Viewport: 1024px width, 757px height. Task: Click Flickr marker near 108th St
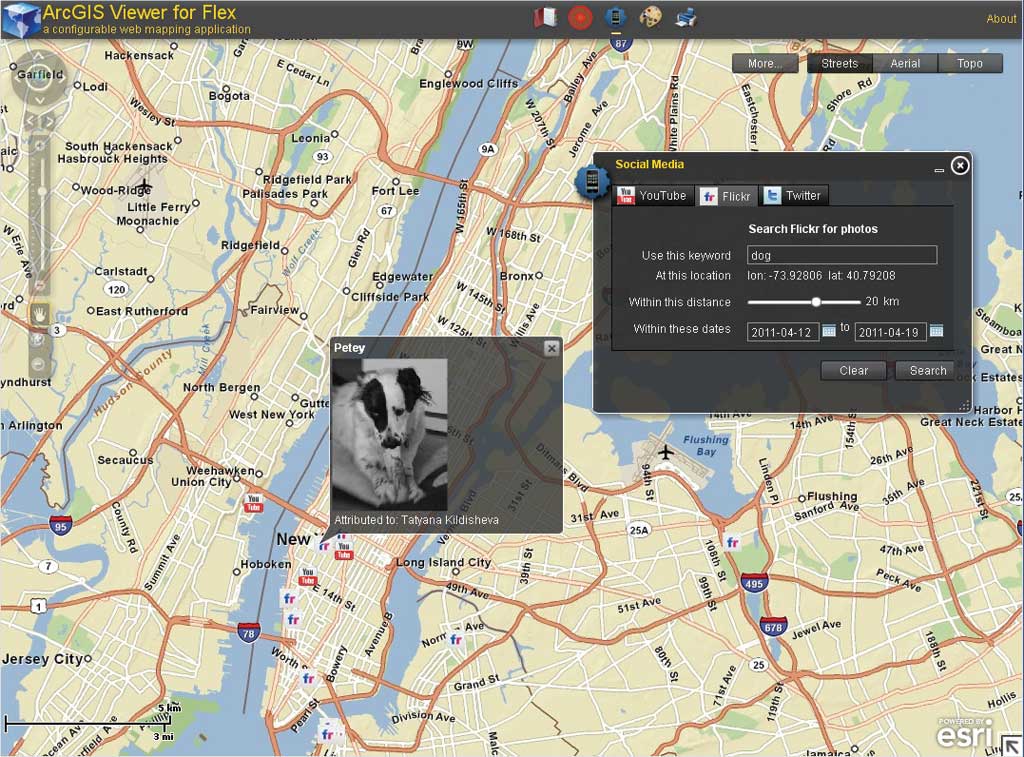pyautogui.click(x=733, y=542)
